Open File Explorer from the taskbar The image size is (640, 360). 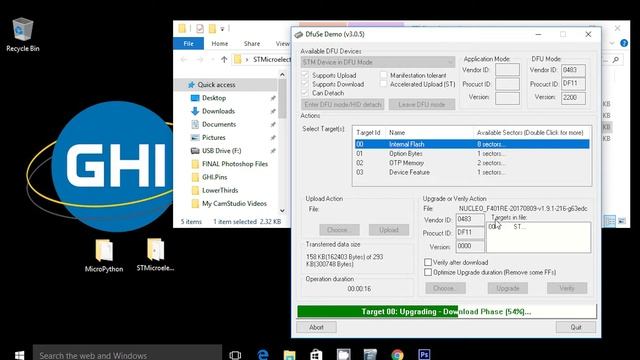tap(289, 355)
